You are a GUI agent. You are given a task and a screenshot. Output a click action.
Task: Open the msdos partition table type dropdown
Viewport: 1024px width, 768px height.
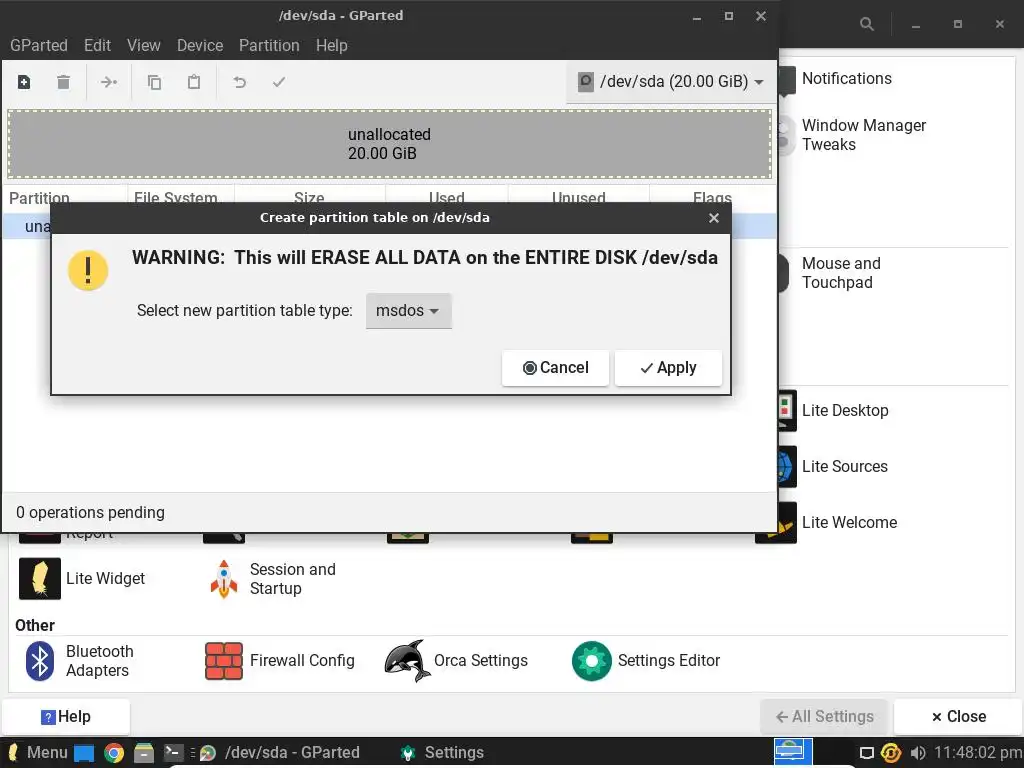click(x=408, y=311)
